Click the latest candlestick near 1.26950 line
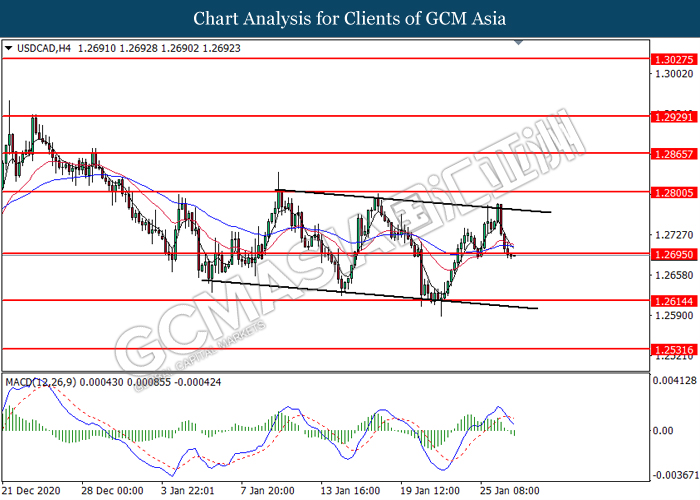The width and height of the screenshot is (700, 500). point(513,254)
